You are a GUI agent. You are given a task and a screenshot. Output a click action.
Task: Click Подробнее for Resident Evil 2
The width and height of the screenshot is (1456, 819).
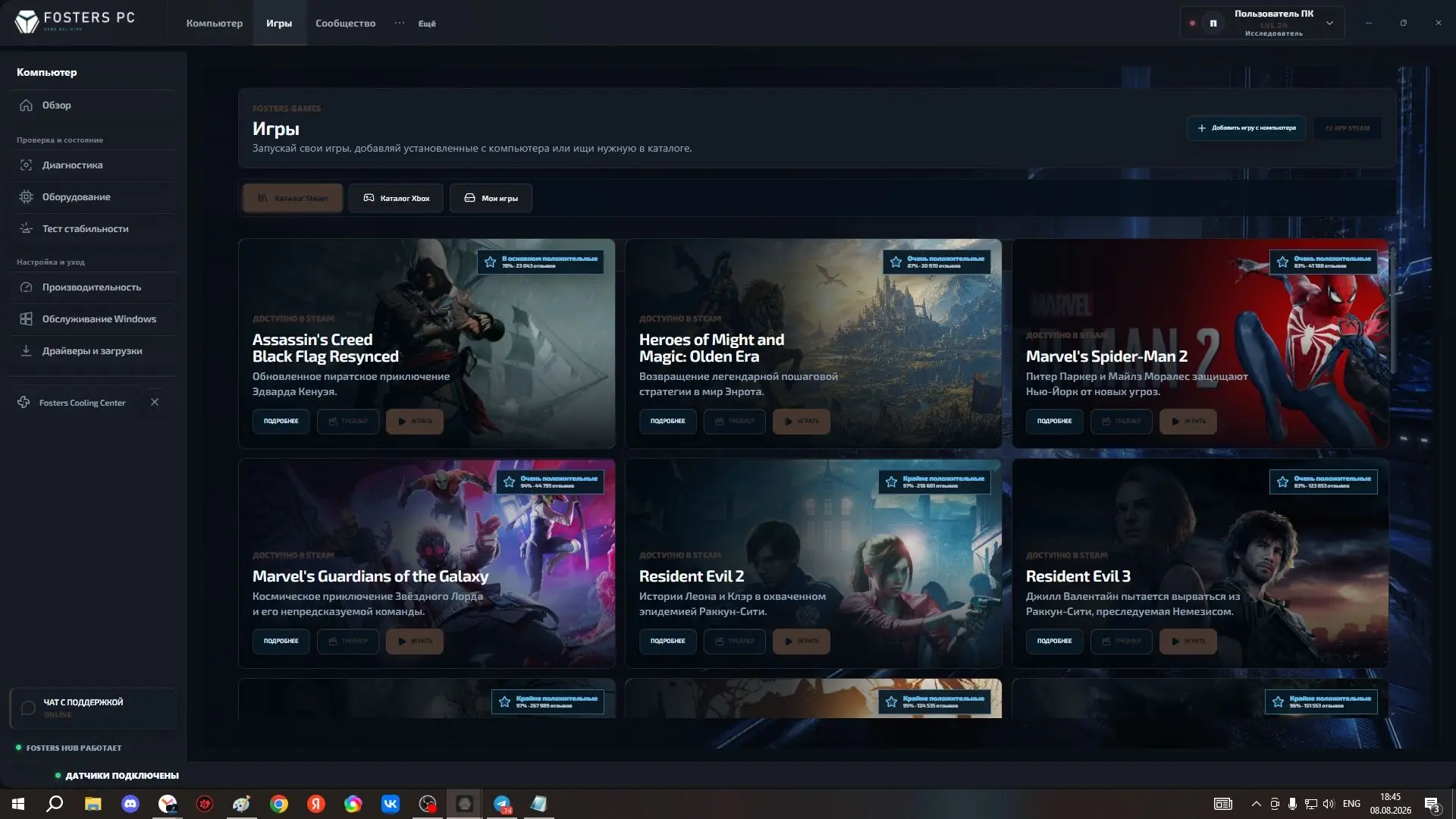coord(668,641)
